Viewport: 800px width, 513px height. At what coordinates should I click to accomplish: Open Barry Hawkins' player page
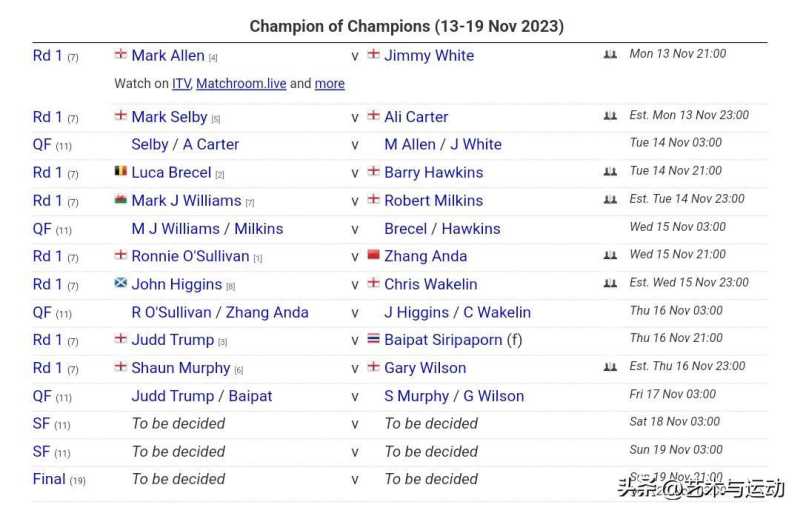[x=433, y=172]
